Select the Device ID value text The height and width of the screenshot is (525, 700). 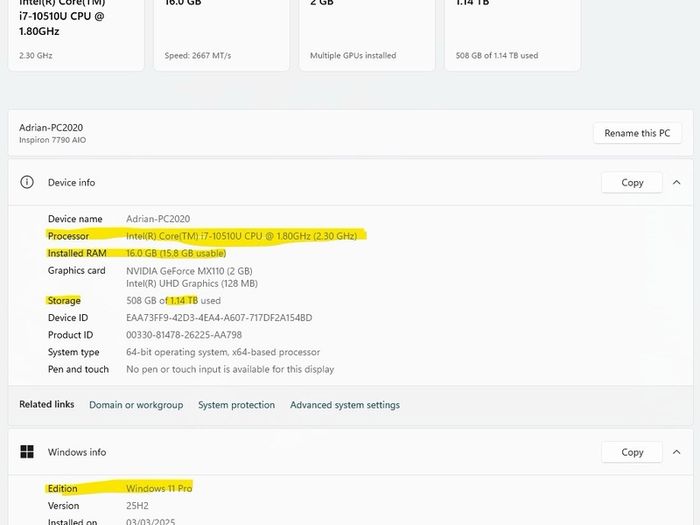219,318
